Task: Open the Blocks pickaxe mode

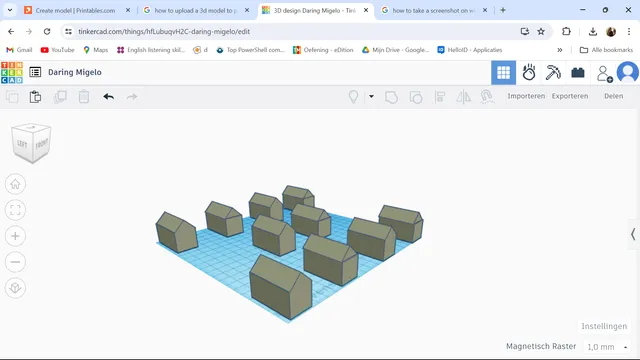Action: [553, 73]
